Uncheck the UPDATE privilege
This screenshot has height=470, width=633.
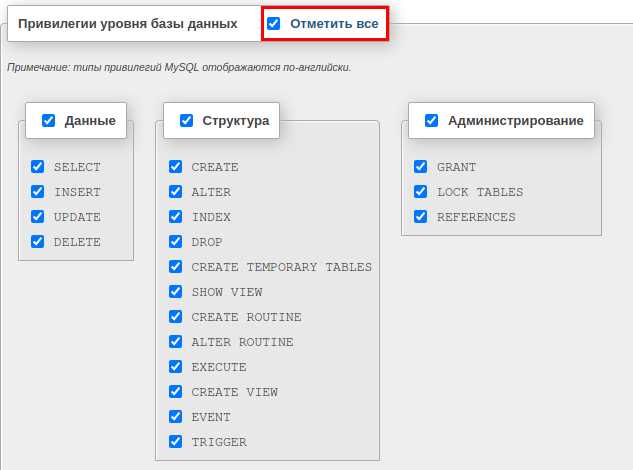click(38, 216)
